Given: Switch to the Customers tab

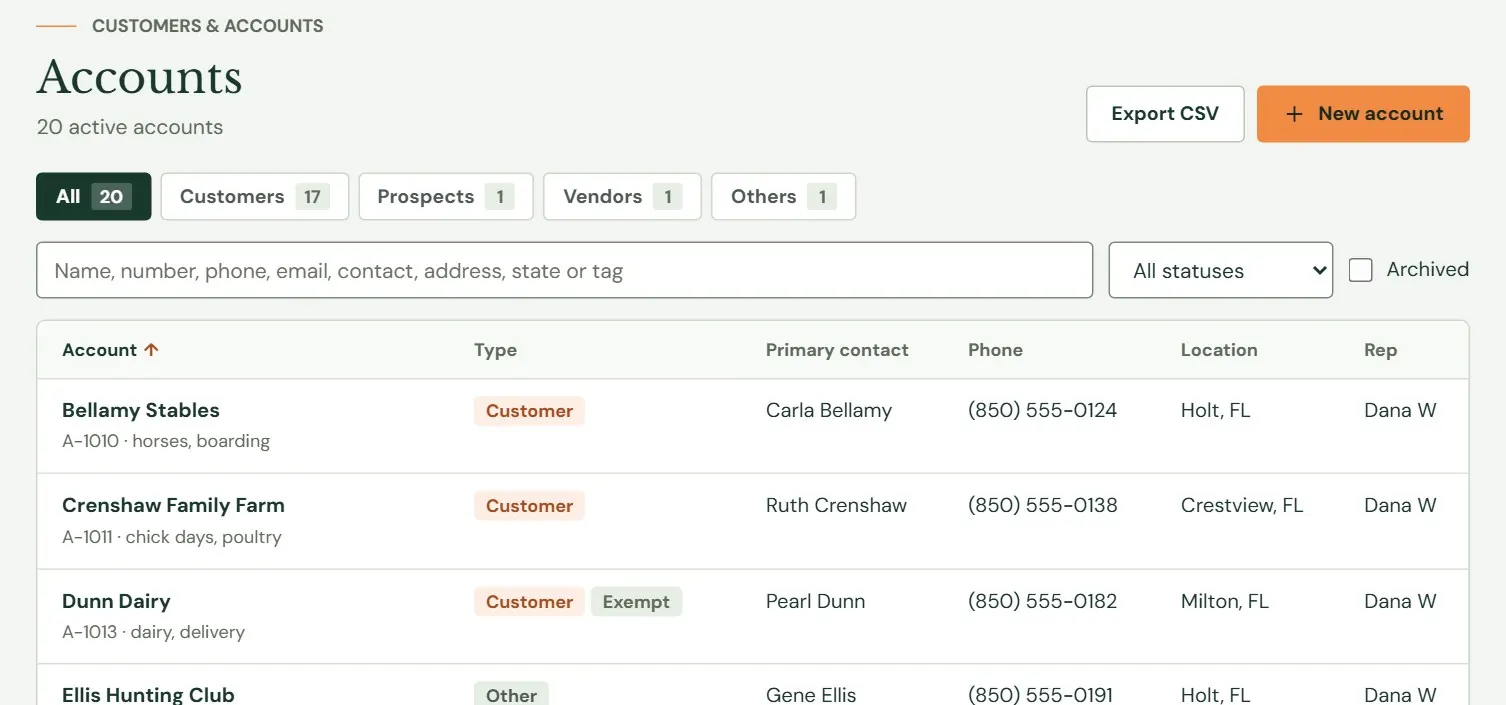Looking at the screenshot, I should [x=254, y=196].
